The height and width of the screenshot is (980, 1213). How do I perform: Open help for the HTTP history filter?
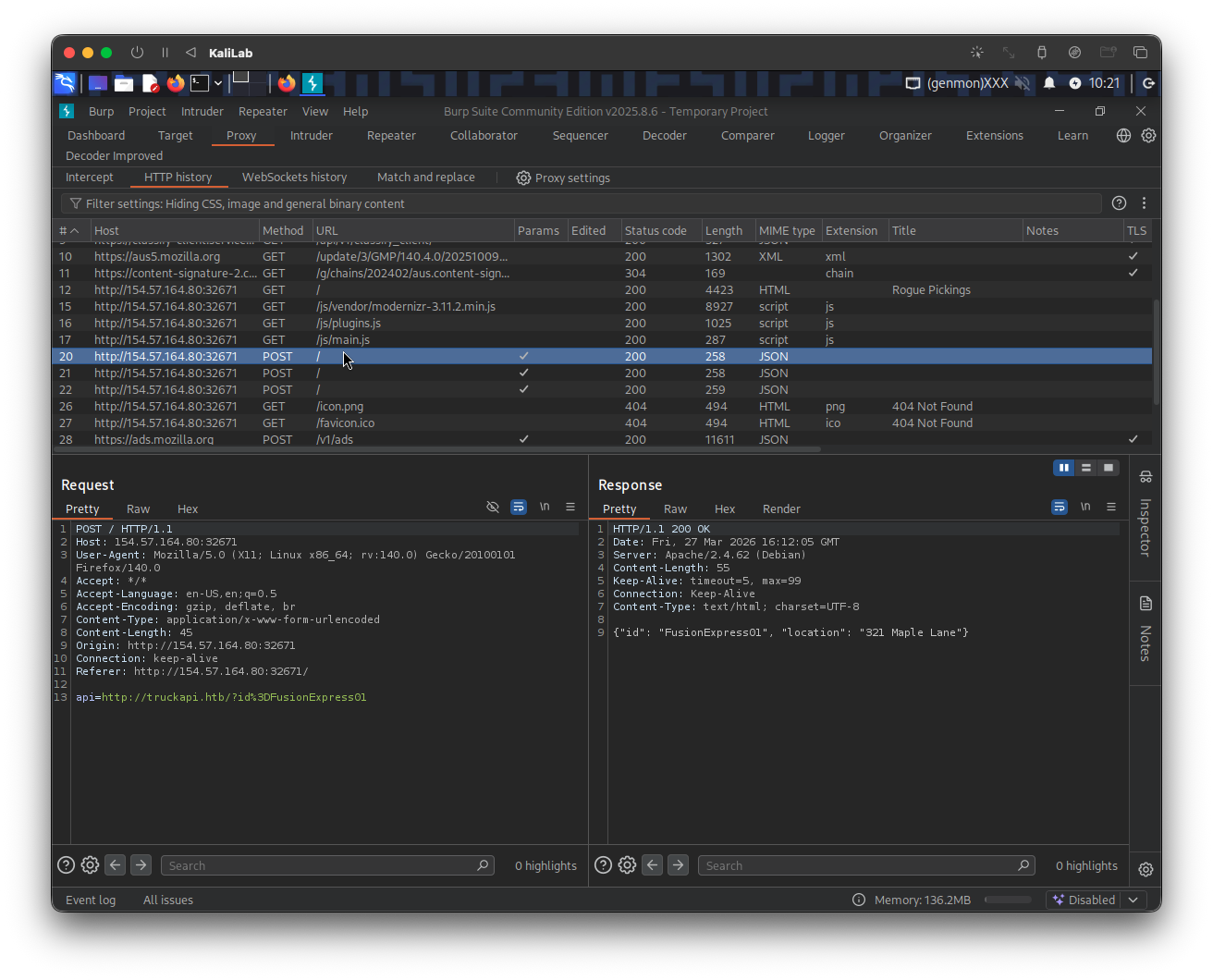(1119, 203)
